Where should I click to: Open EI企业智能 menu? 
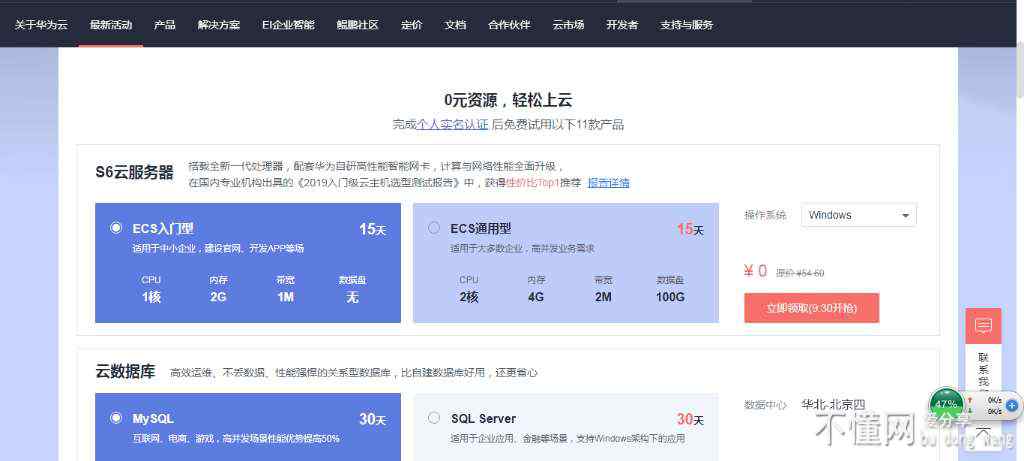[x=288, y=25]
